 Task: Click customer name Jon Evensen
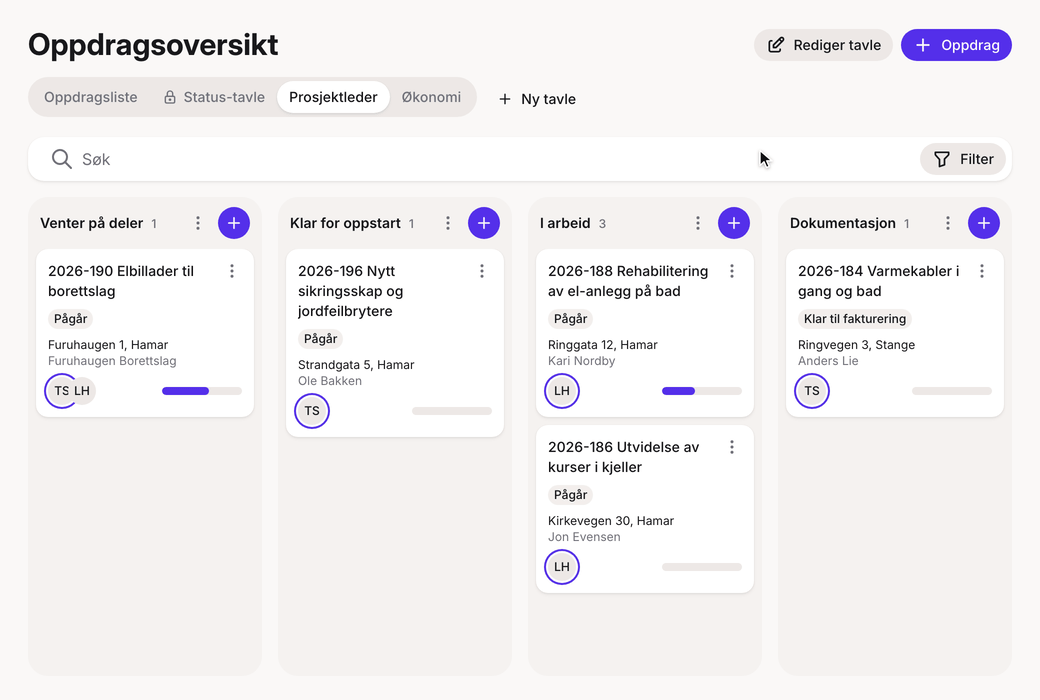click(584, 537)
